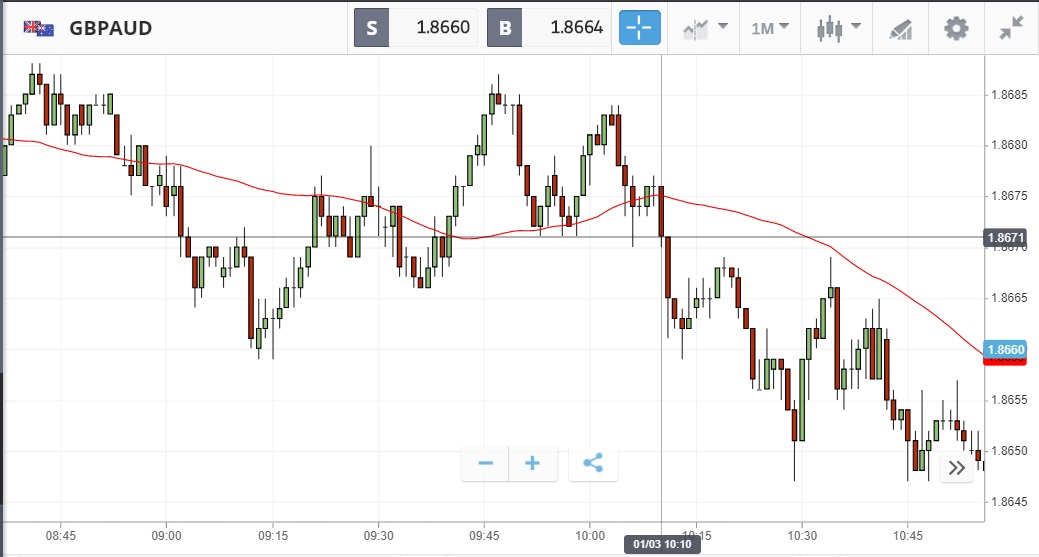Click the blue 1.8660 current price label

pos(1005,349)
